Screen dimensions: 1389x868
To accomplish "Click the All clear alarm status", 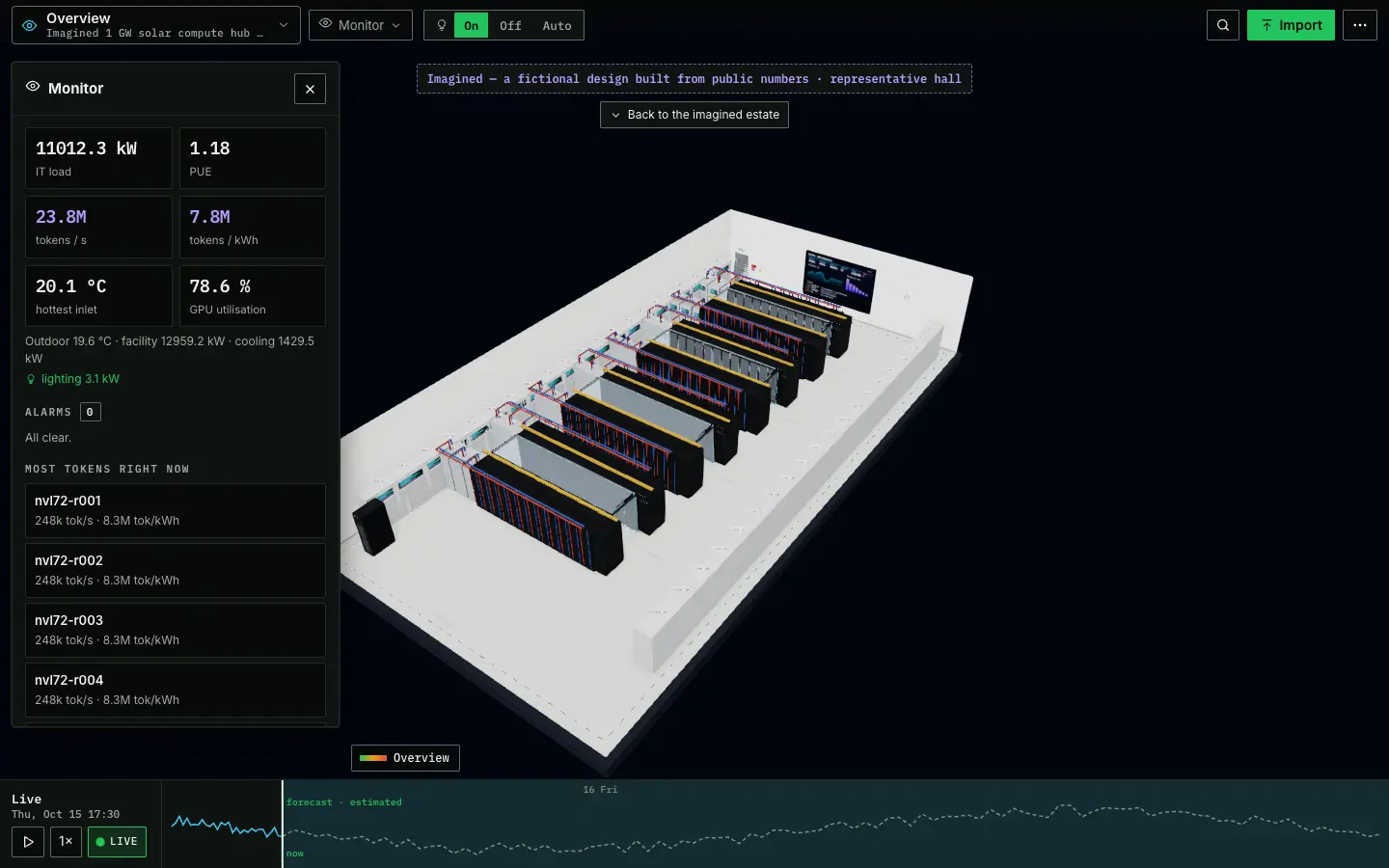I will pos(48,438).
